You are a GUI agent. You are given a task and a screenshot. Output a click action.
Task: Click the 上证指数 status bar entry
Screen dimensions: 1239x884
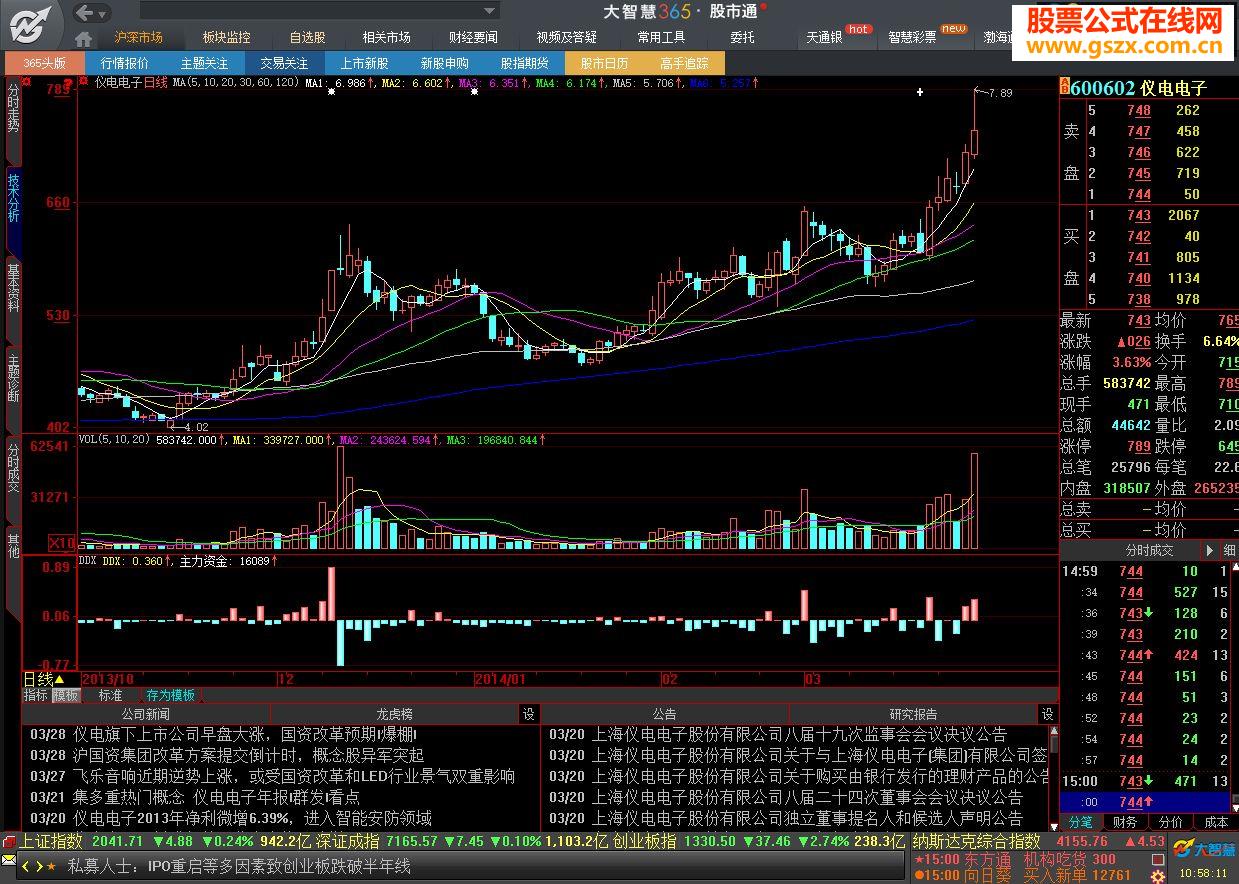[x=50, y=842]
